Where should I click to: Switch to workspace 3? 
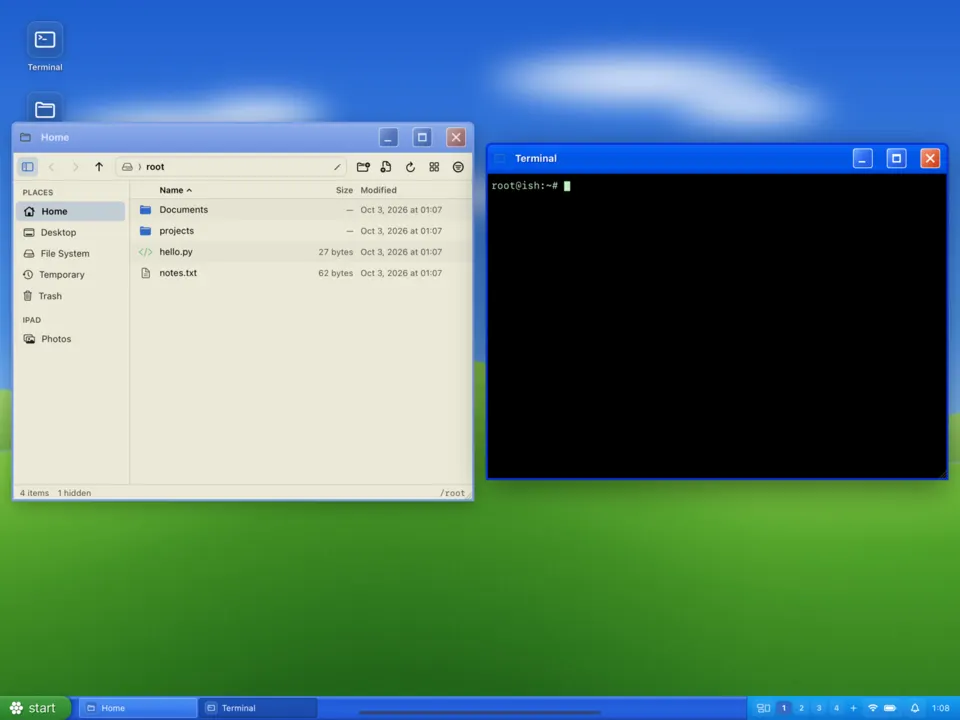[819, 708]
